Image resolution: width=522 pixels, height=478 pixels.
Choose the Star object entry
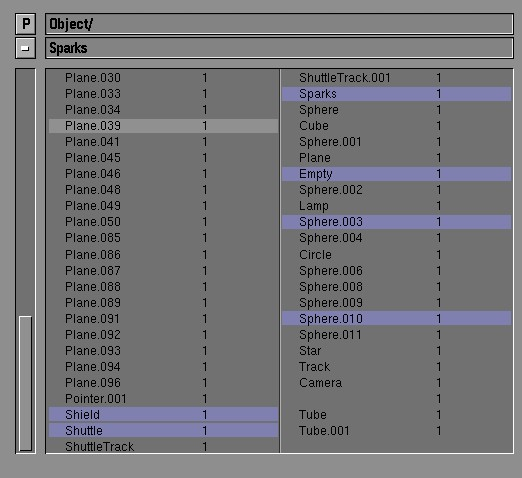[397, 351]
